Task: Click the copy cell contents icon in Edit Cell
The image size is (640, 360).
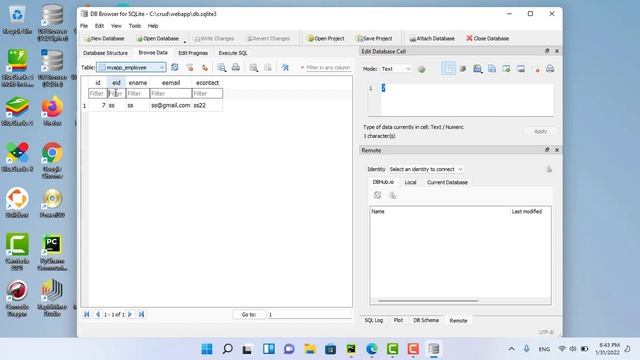Action: pyautogui.click(x=492, y=69)
